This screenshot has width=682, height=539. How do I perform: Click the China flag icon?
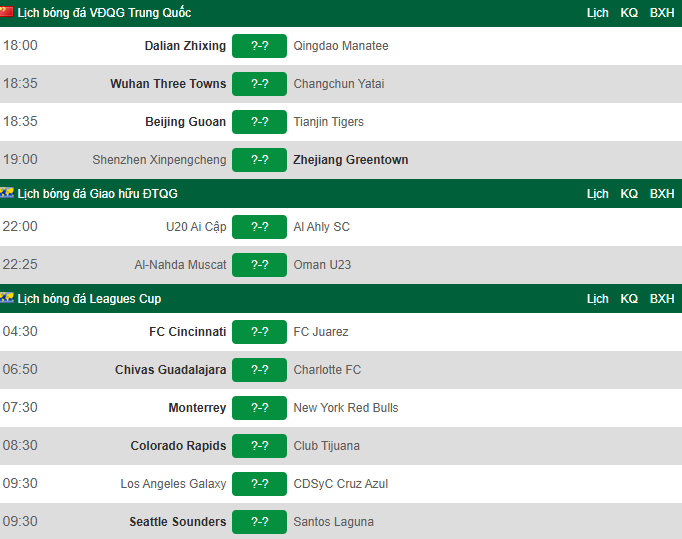[7, 12]
